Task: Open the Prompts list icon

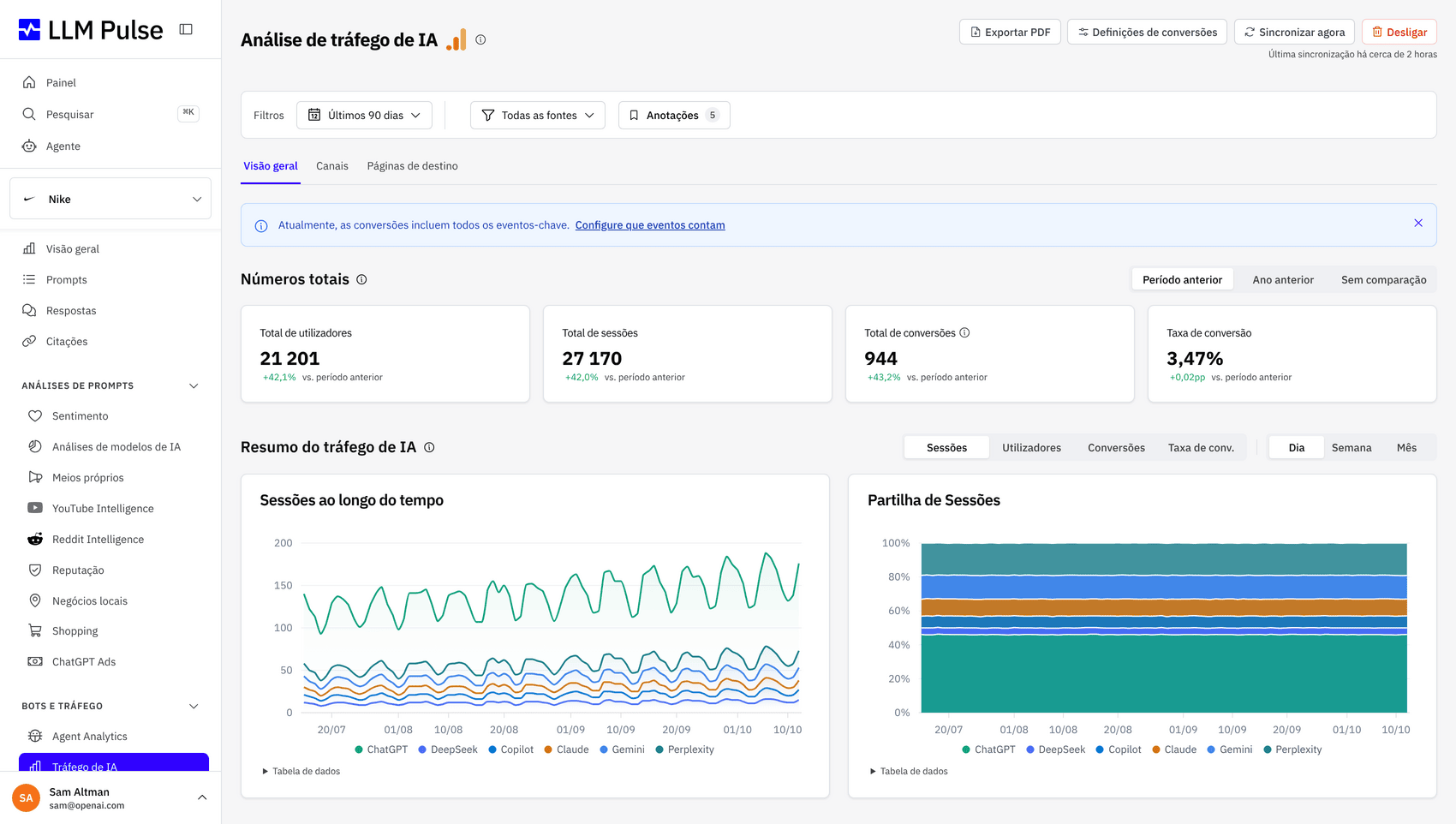Action: click(x=29, y=279)
